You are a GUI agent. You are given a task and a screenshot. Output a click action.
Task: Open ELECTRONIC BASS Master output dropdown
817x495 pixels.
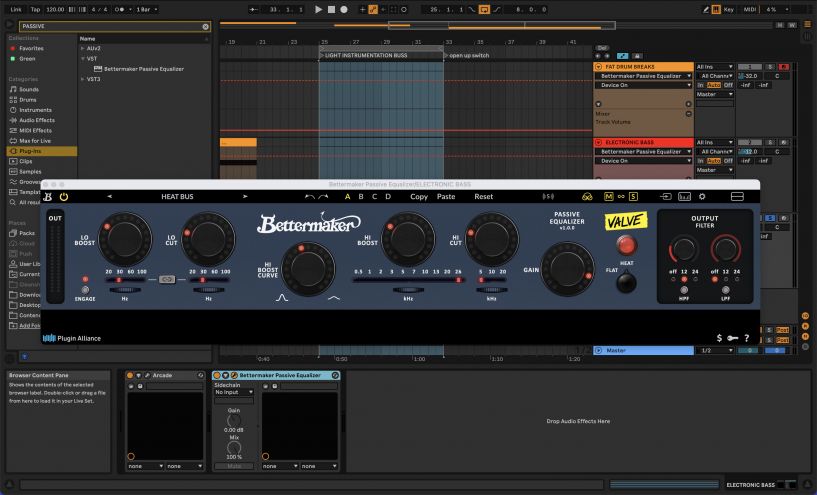pos(714,170)
